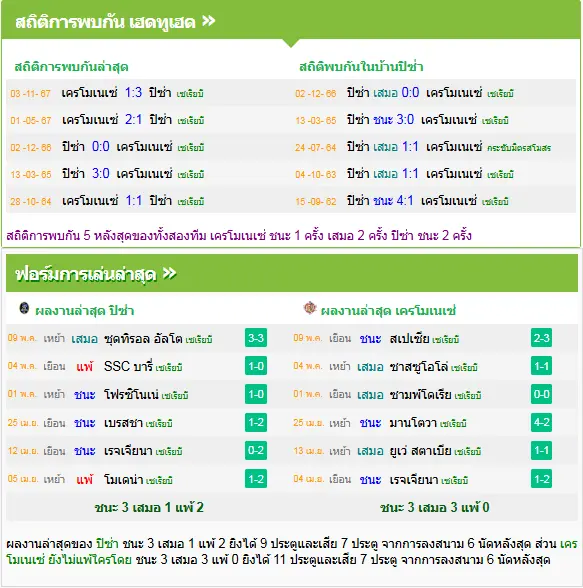Image resolution: width=583 pixels, height=588 pixels.
Task: Click the double-arrow icon beside head-to-head header
Action: tap(208, 21)
